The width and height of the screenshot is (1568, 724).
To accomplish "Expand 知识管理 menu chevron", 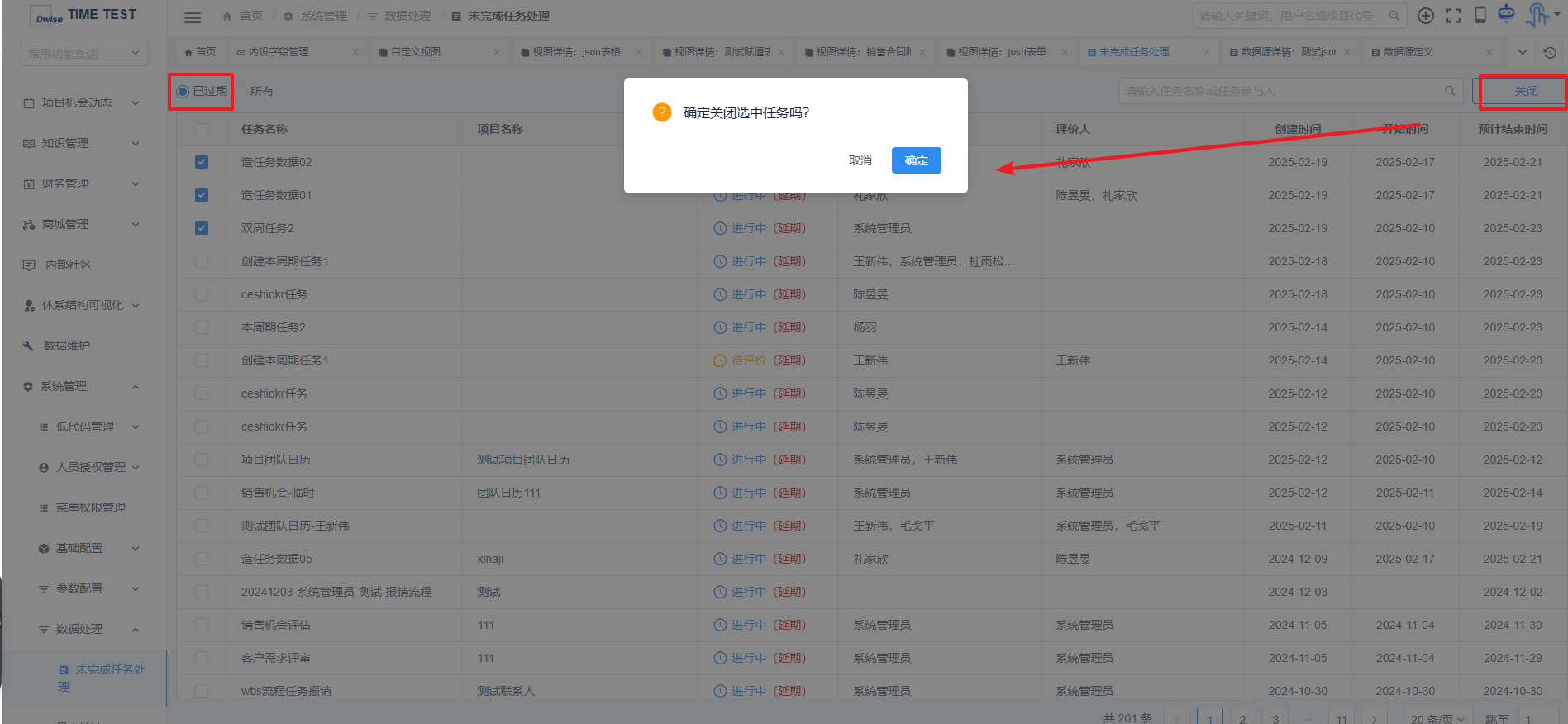I will [136, 144].
